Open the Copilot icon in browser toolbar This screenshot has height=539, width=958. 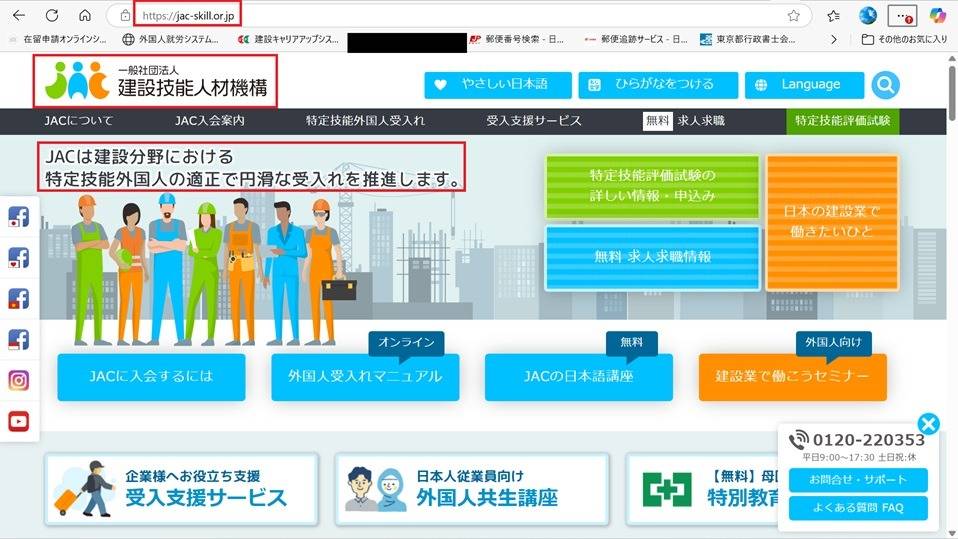(937, 16)
